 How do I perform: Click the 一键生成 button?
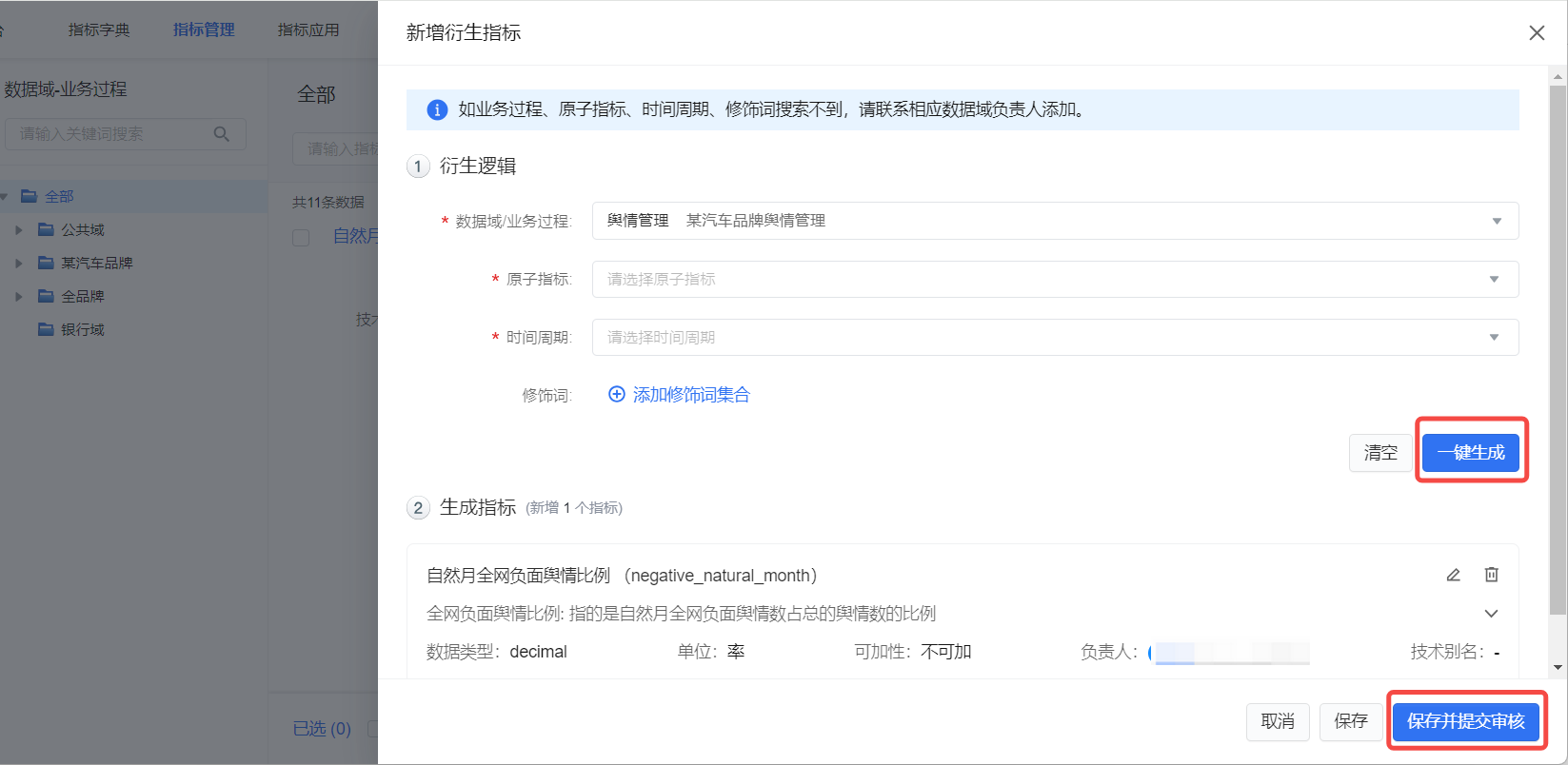tap(1471, 453)
